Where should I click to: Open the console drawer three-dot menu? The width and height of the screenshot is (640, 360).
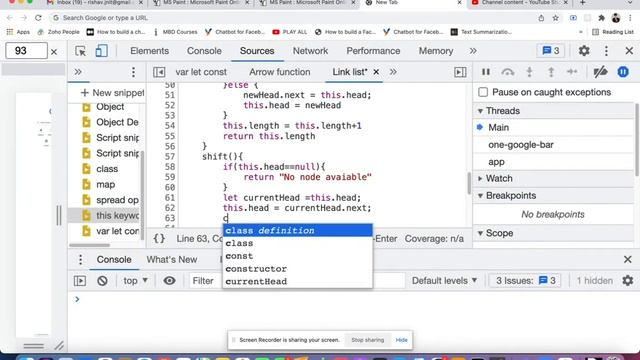80,260
